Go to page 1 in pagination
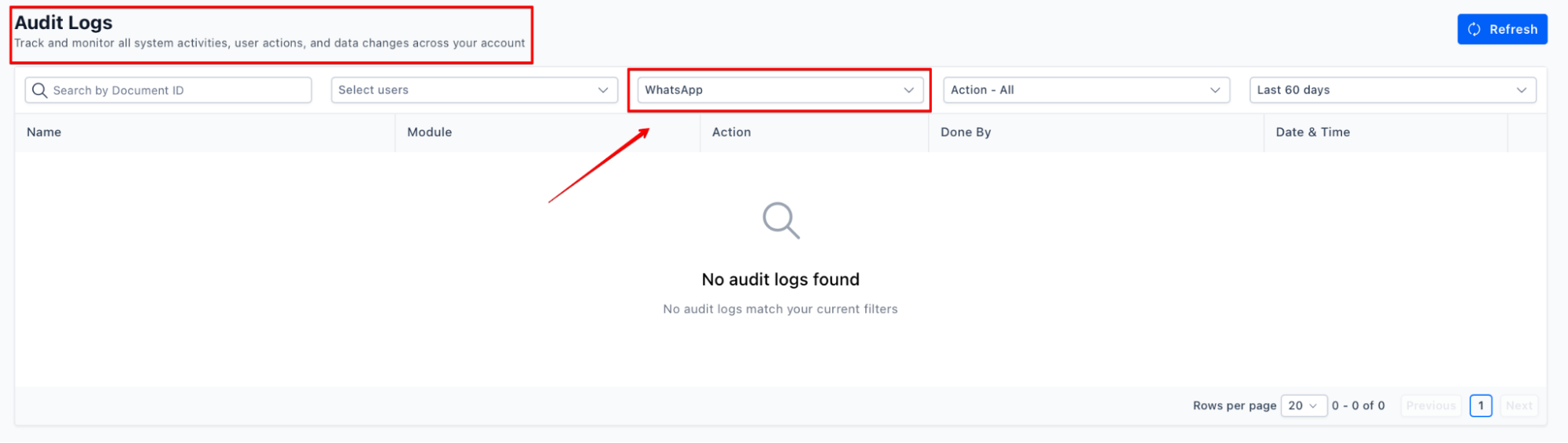 pyautogui.click(x=1480, y=405)
